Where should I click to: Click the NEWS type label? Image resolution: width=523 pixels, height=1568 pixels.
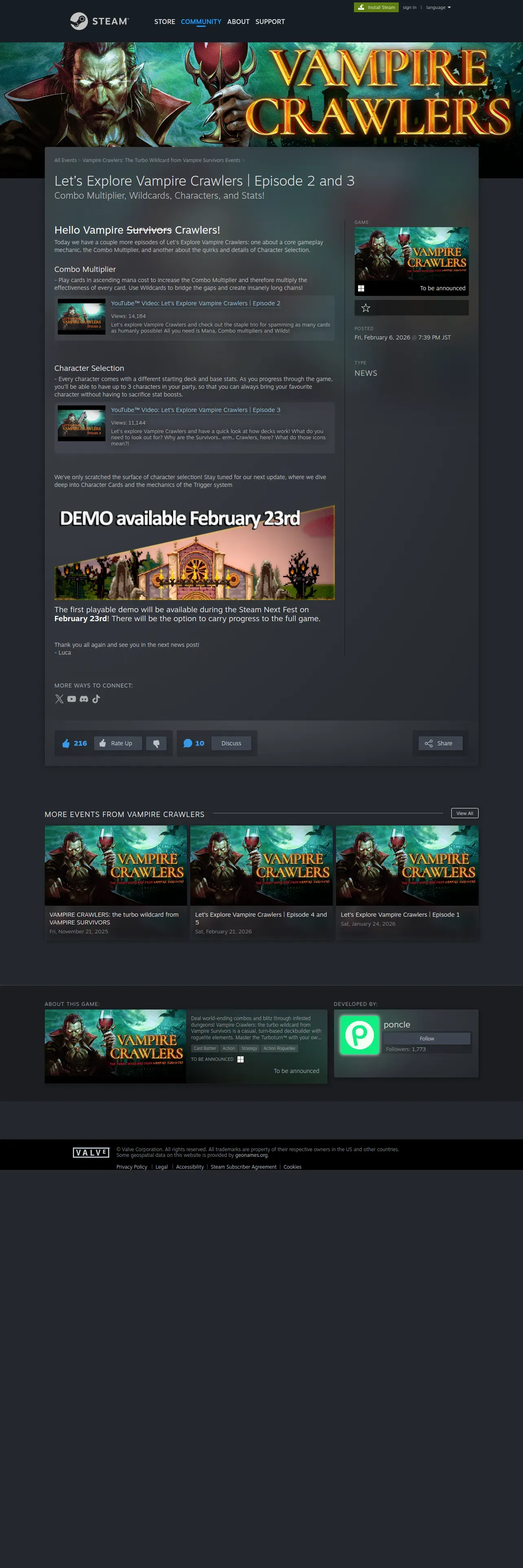[366, 373]
